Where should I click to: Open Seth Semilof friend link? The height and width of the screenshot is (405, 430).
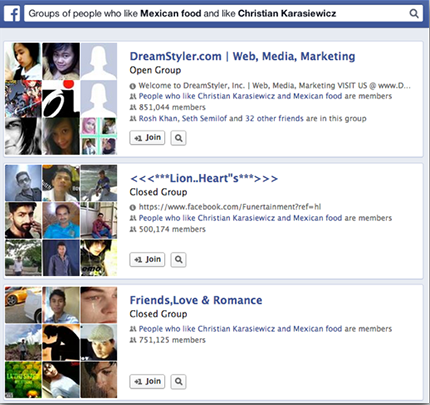pos(204,118)
